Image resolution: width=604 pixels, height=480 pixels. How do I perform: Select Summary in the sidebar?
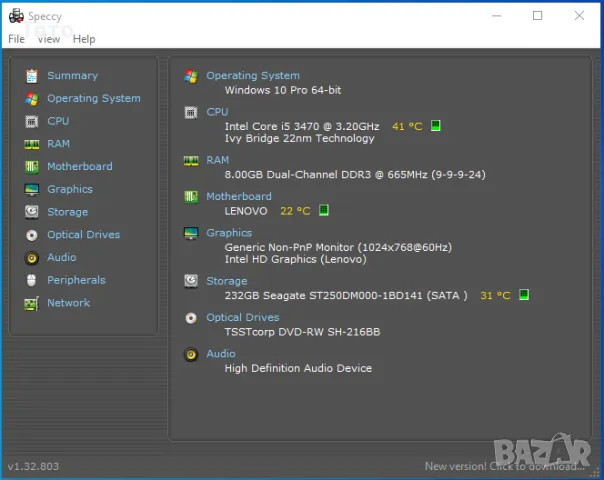[72, 76]
